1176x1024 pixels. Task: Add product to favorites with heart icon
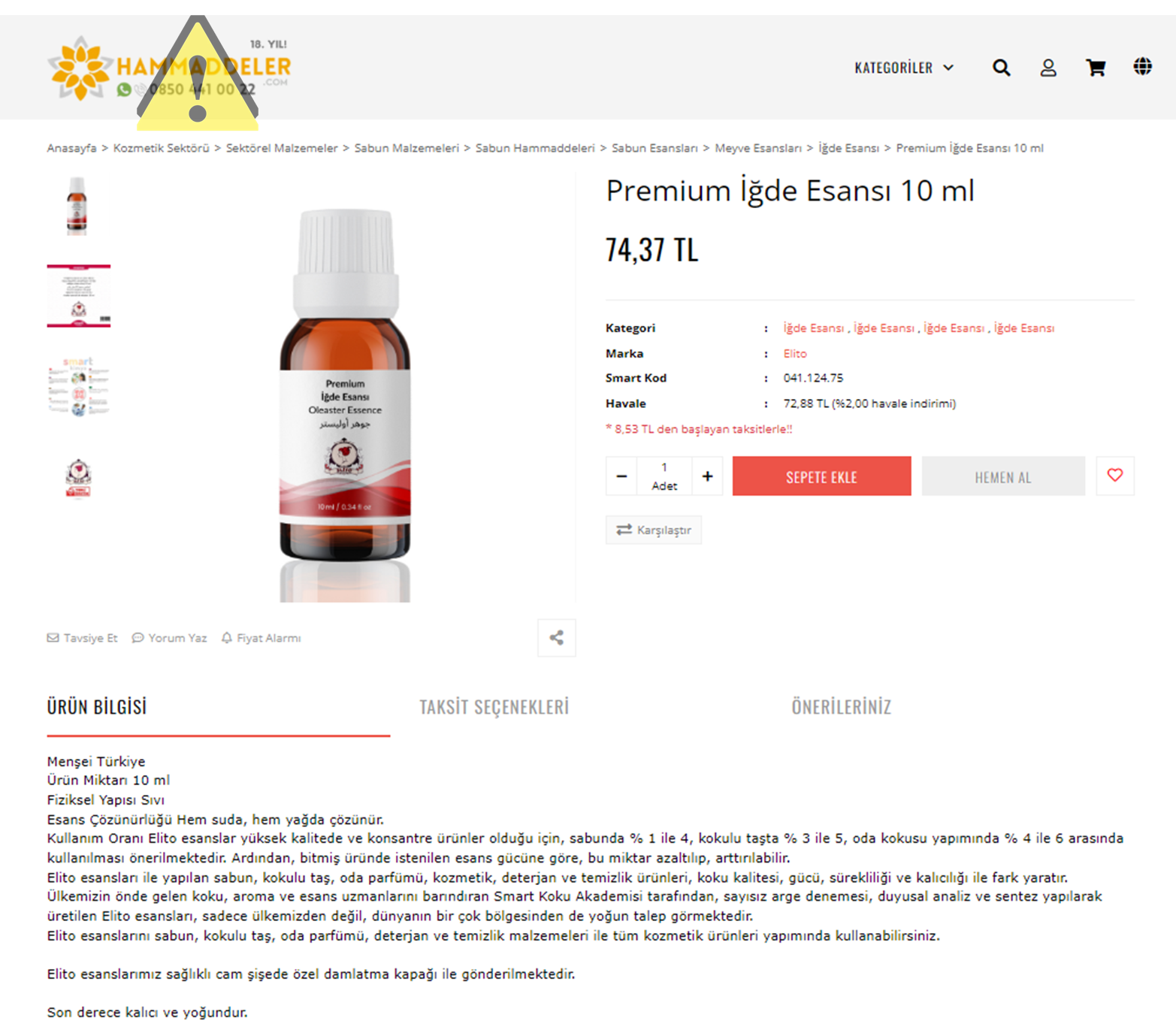(1115, 476)
